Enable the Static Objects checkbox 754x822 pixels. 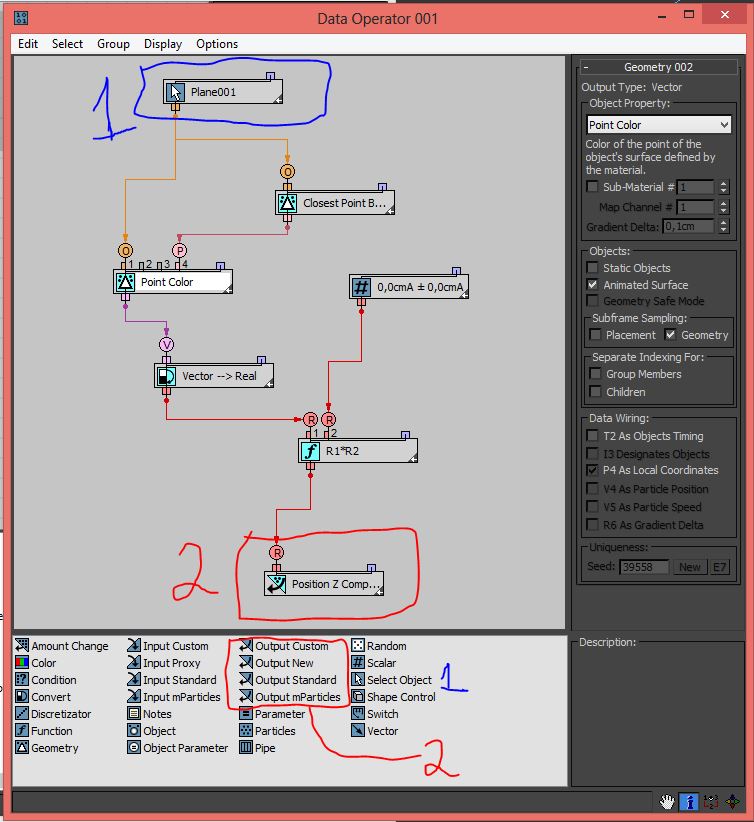coord(593,268)
